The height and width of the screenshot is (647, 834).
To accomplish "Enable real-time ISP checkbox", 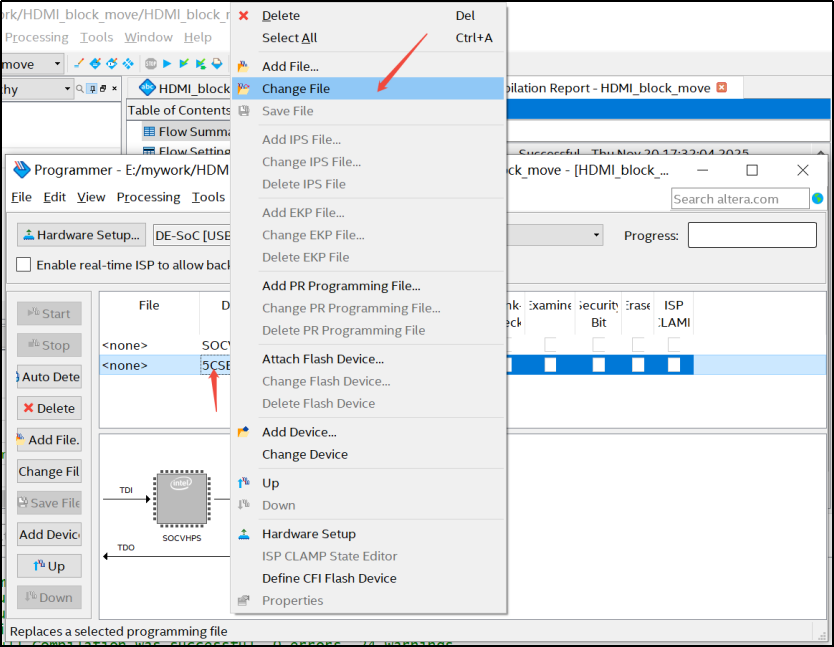I will point(23,264).
